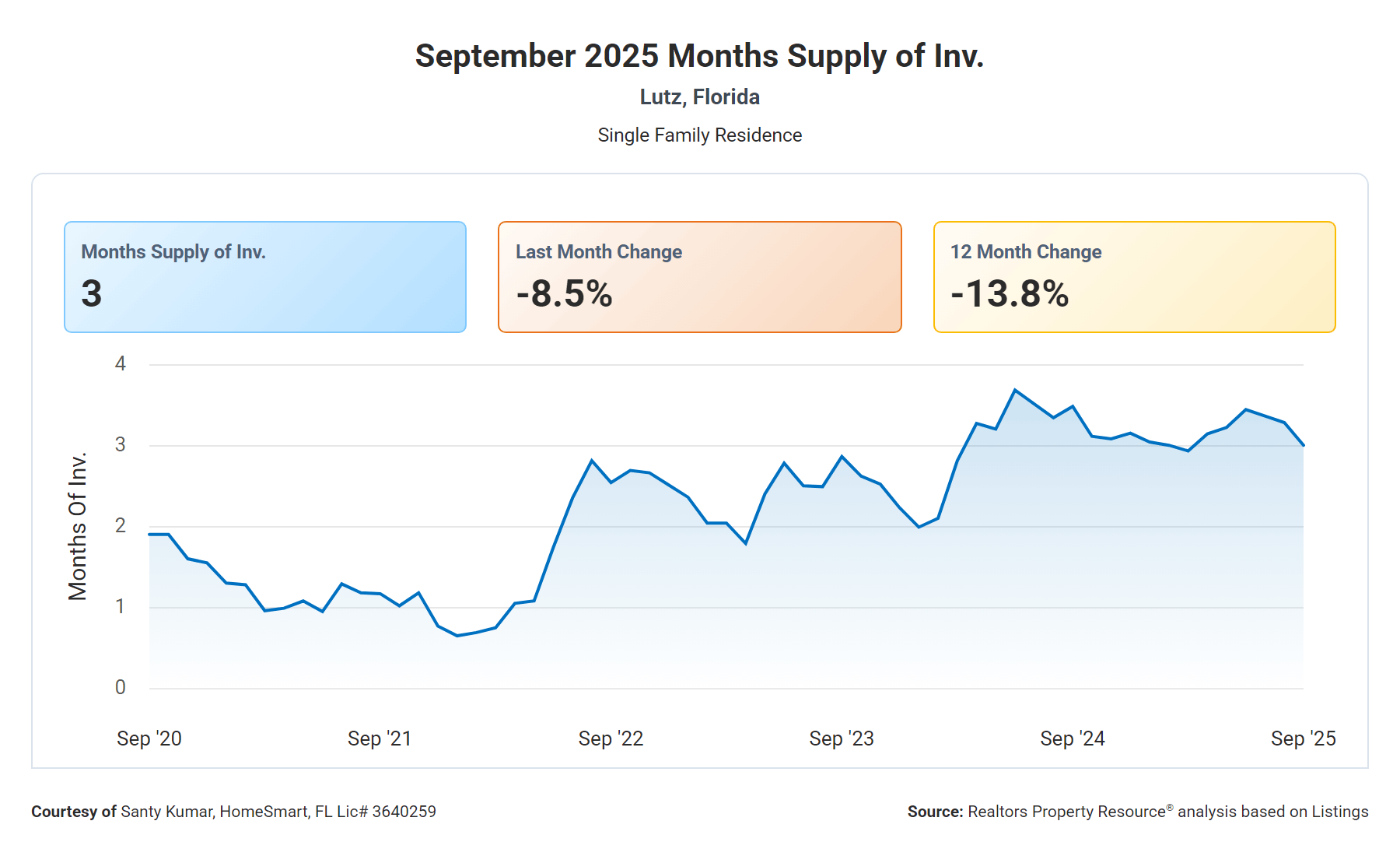Click the Sep '22 x-axis label
Viewport: 1400px width, 856px height.
(611, 738)
